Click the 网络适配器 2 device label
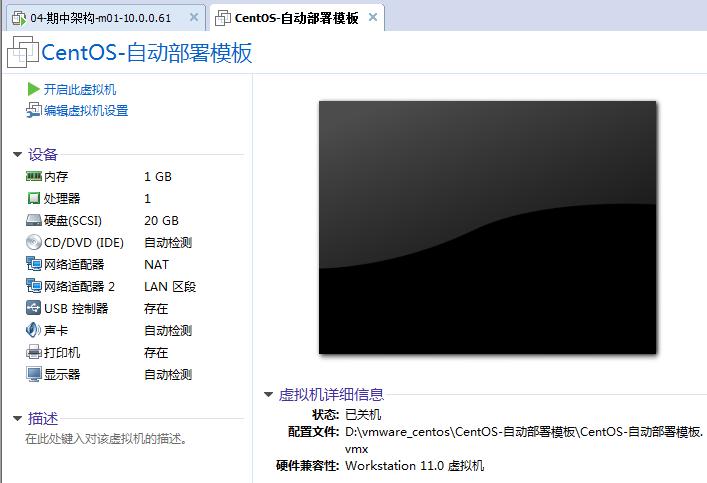707x483 pixels. (79, 286)
